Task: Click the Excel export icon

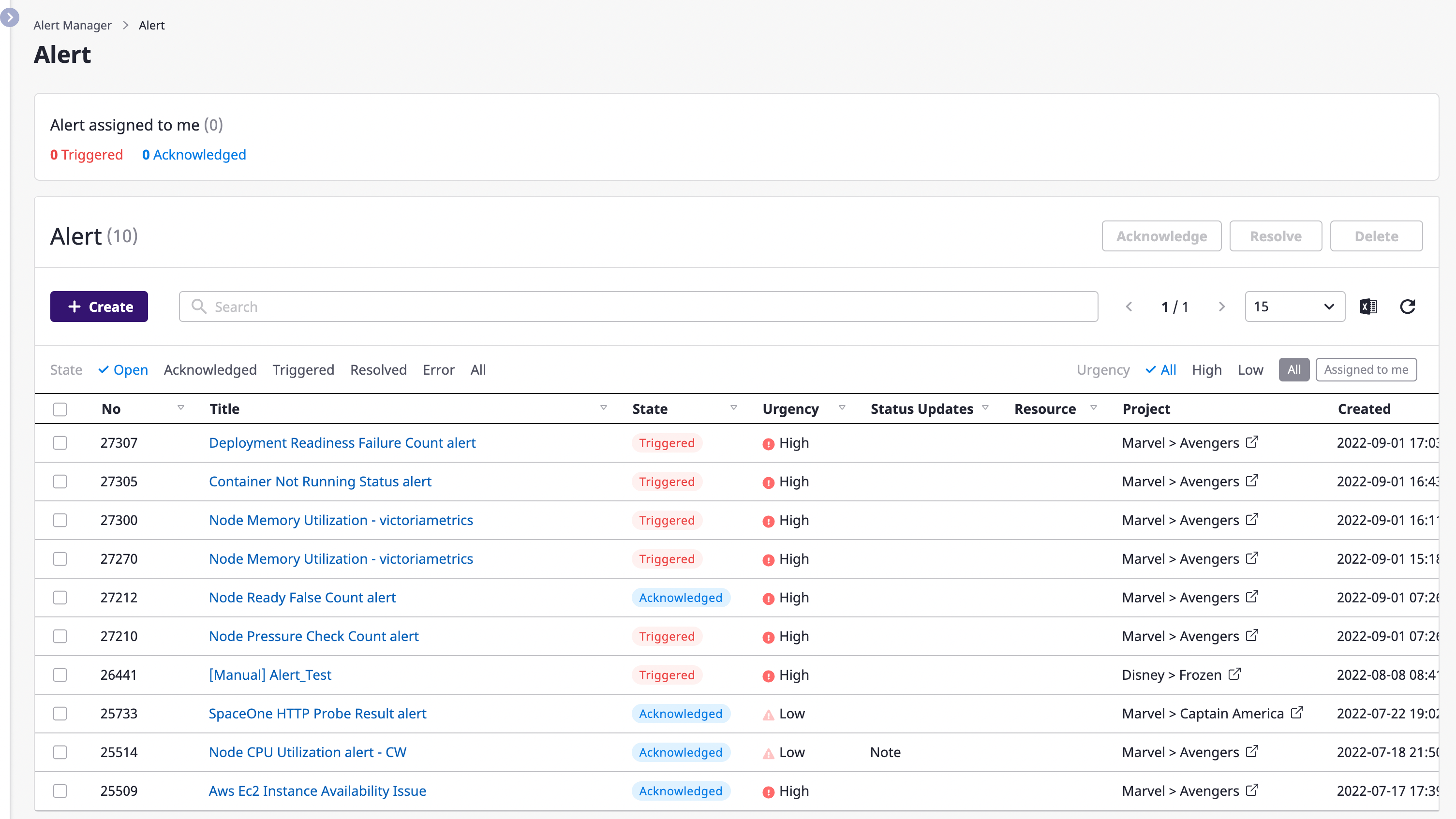Action: (1368, 307)
